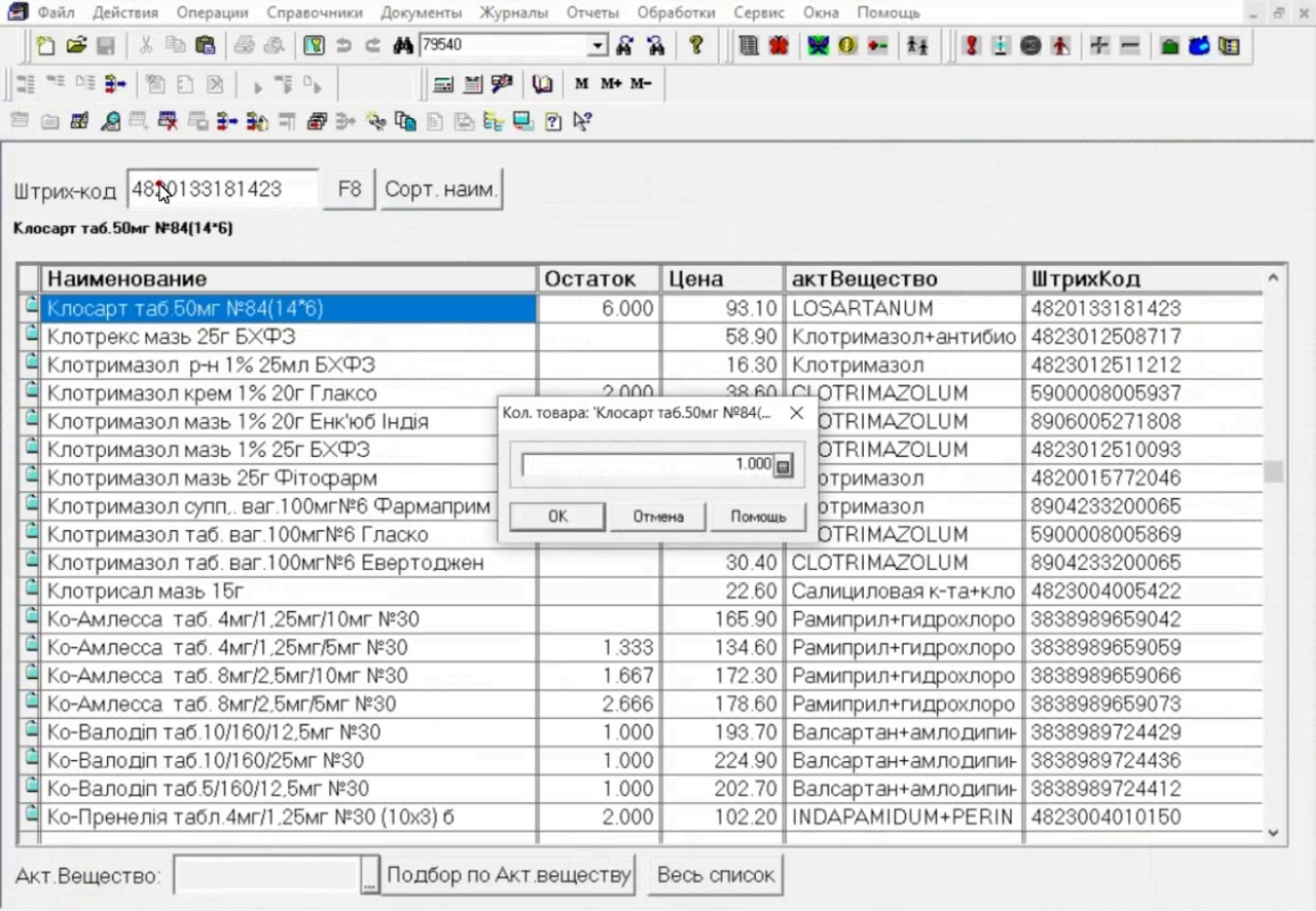The image size is (1316, 911).
Task: Click the Наименование column header
Action: (x=290, y=279)
